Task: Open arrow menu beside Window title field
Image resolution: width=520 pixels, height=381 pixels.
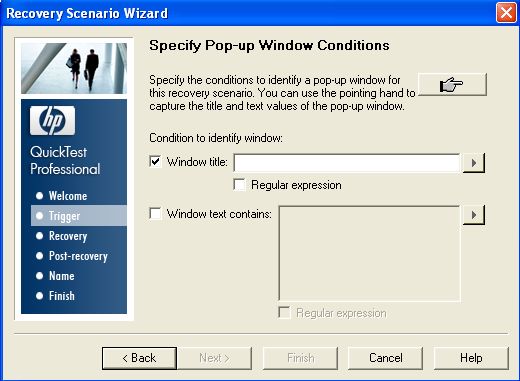Action: 474,163
